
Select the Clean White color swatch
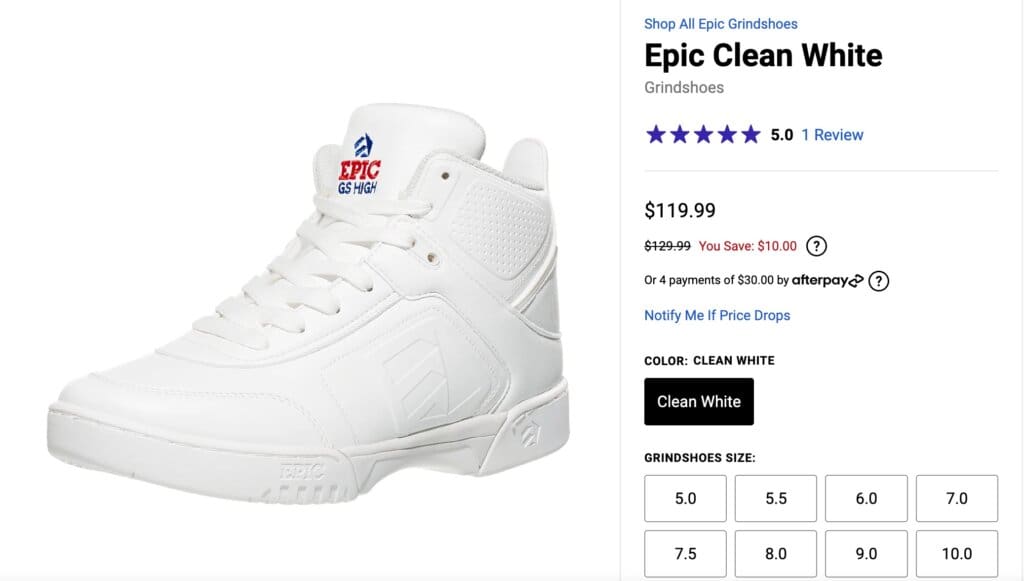699,402
